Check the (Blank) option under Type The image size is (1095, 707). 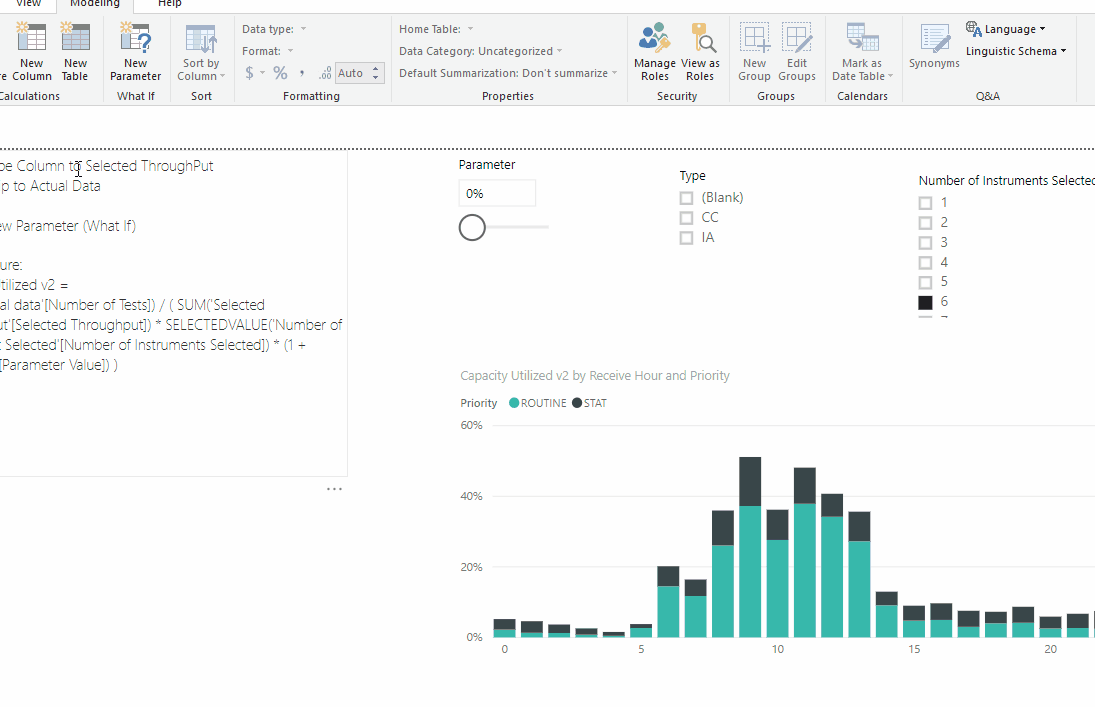point(686,197)
